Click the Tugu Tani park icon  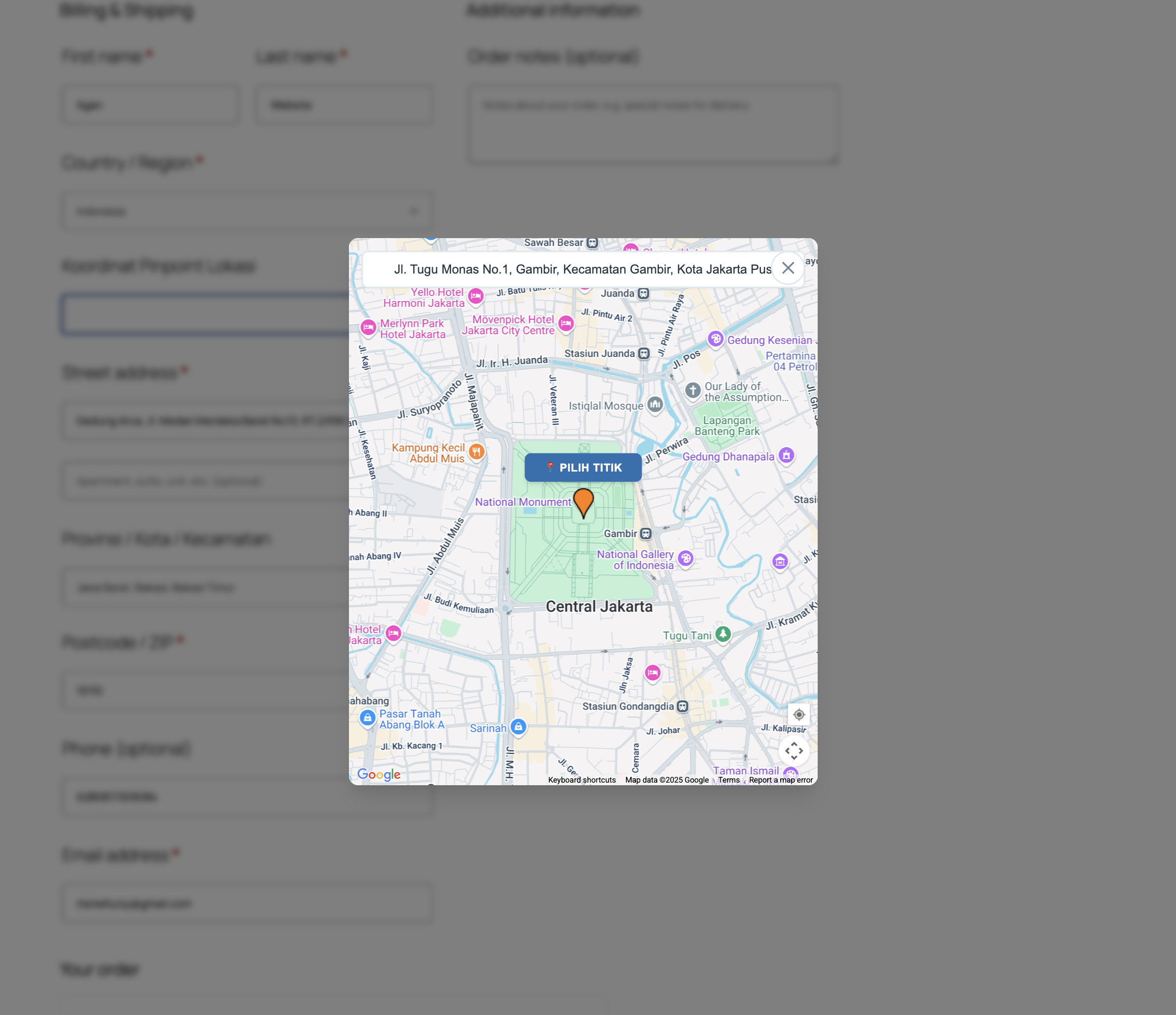coord(722,634)
